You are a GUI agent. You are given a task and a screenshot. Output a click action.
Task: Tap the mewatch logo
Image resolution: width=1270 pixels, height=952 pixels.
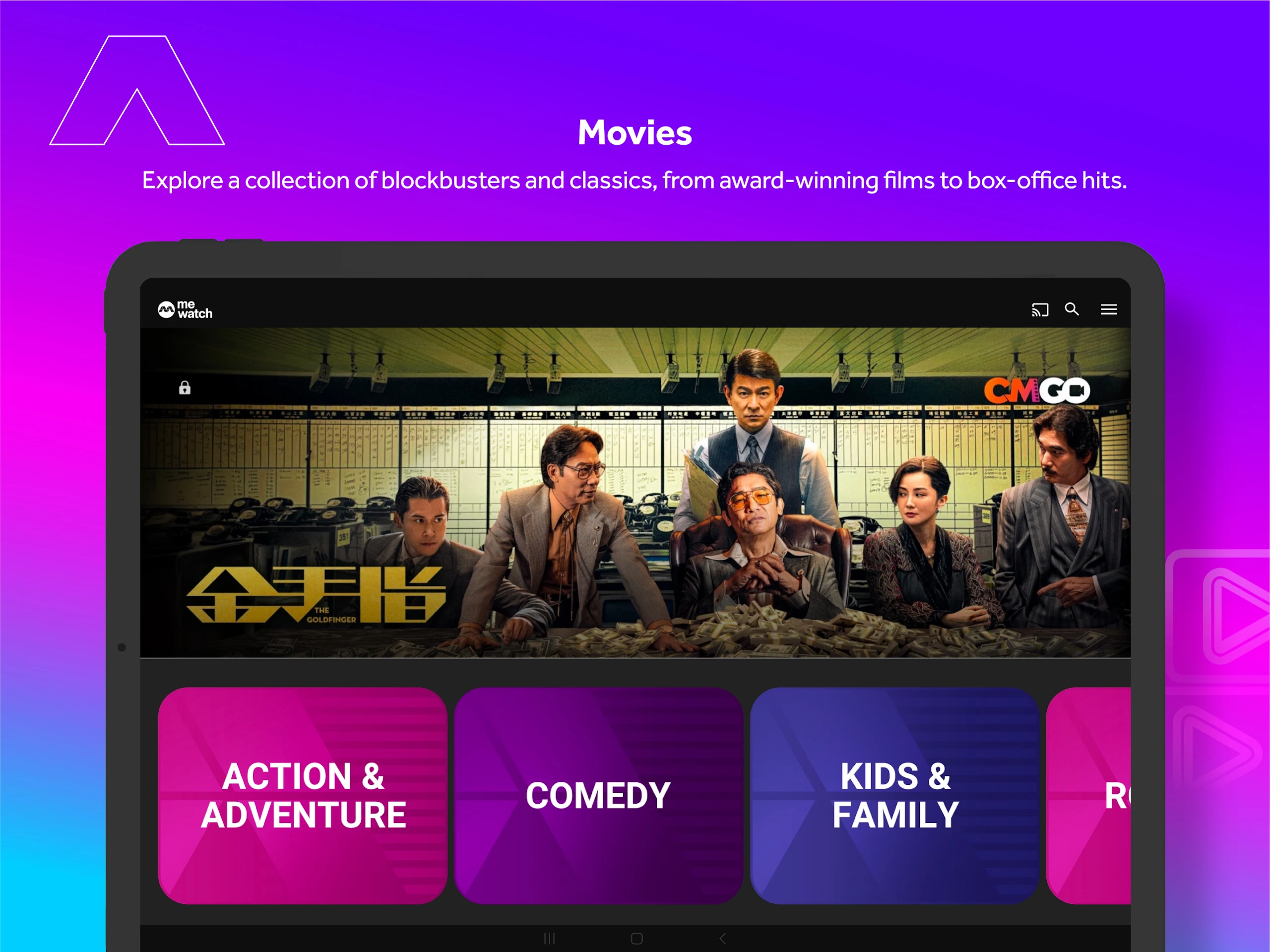click(x=185, y=310)
